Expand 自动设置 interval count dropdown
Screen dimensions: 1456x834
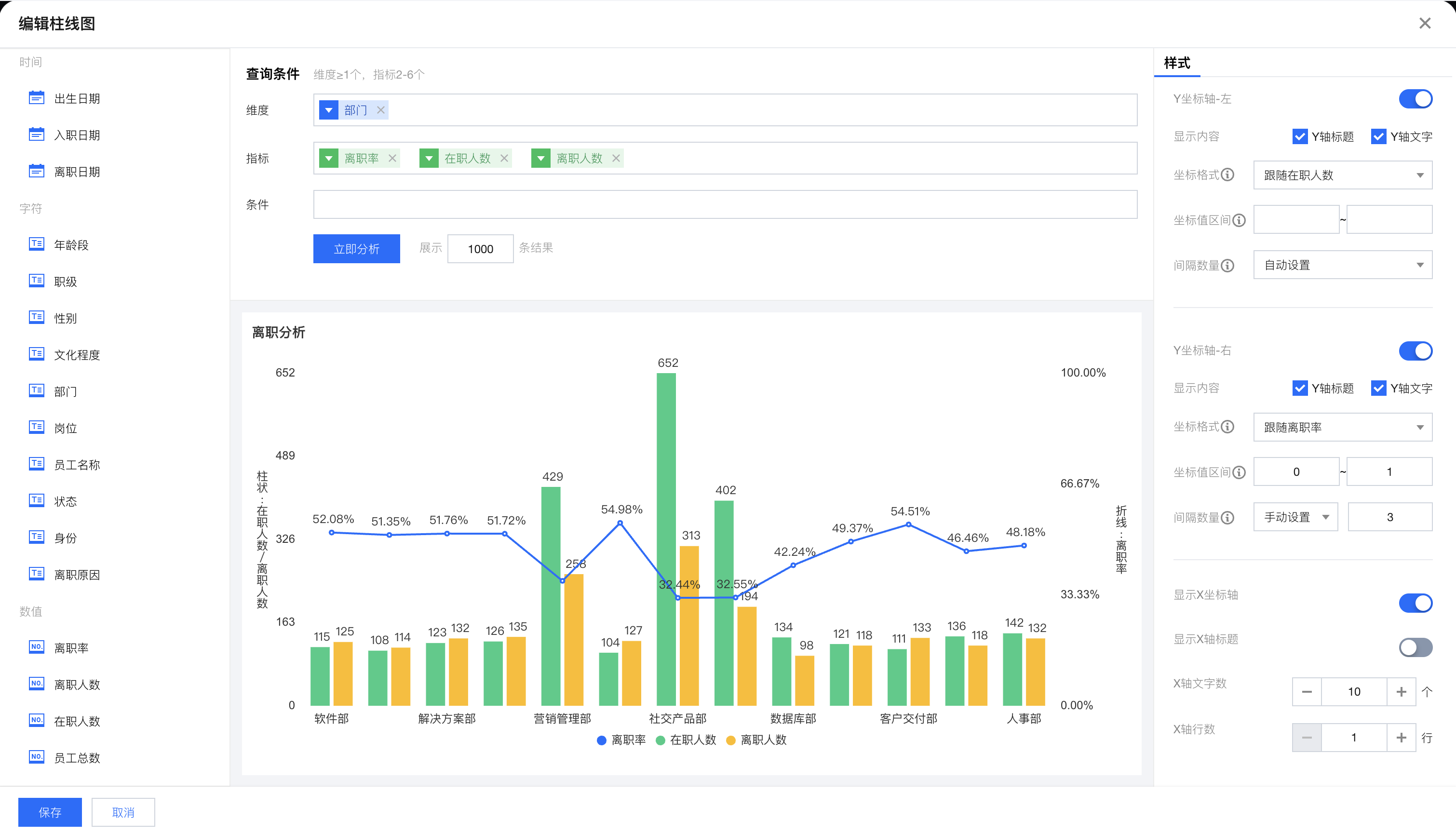click(1342, 265)
